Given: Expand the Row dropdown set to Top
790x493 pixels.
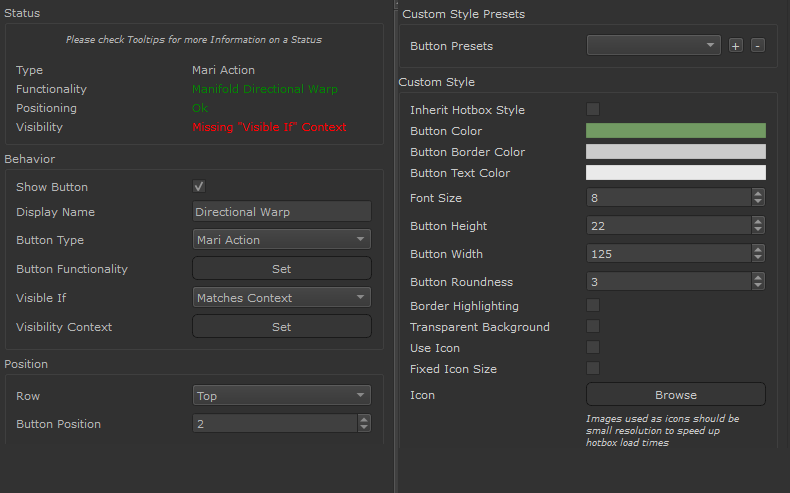Looking at the screenshot, I should point(281,396).
